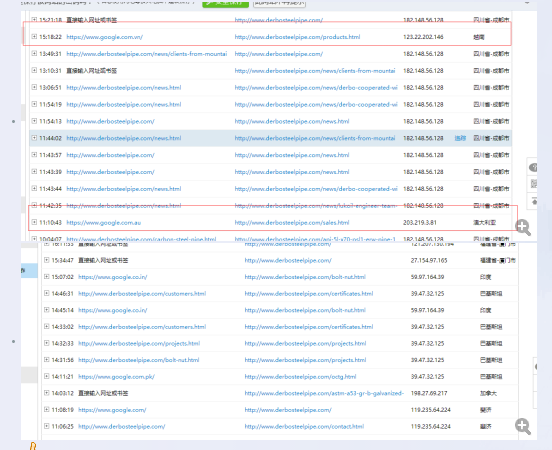The image size is (552, 450).
Task: Select IP 39.47.32.125 in 14:11:21 row
Action: point(427,377)
